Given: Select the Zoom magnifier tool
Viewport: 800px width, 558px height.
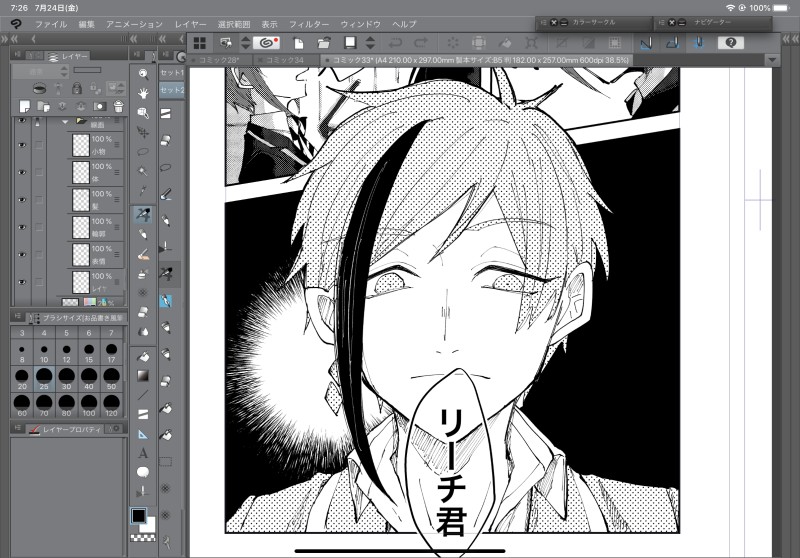Looking at the screenshot, I should click(143, 74).
